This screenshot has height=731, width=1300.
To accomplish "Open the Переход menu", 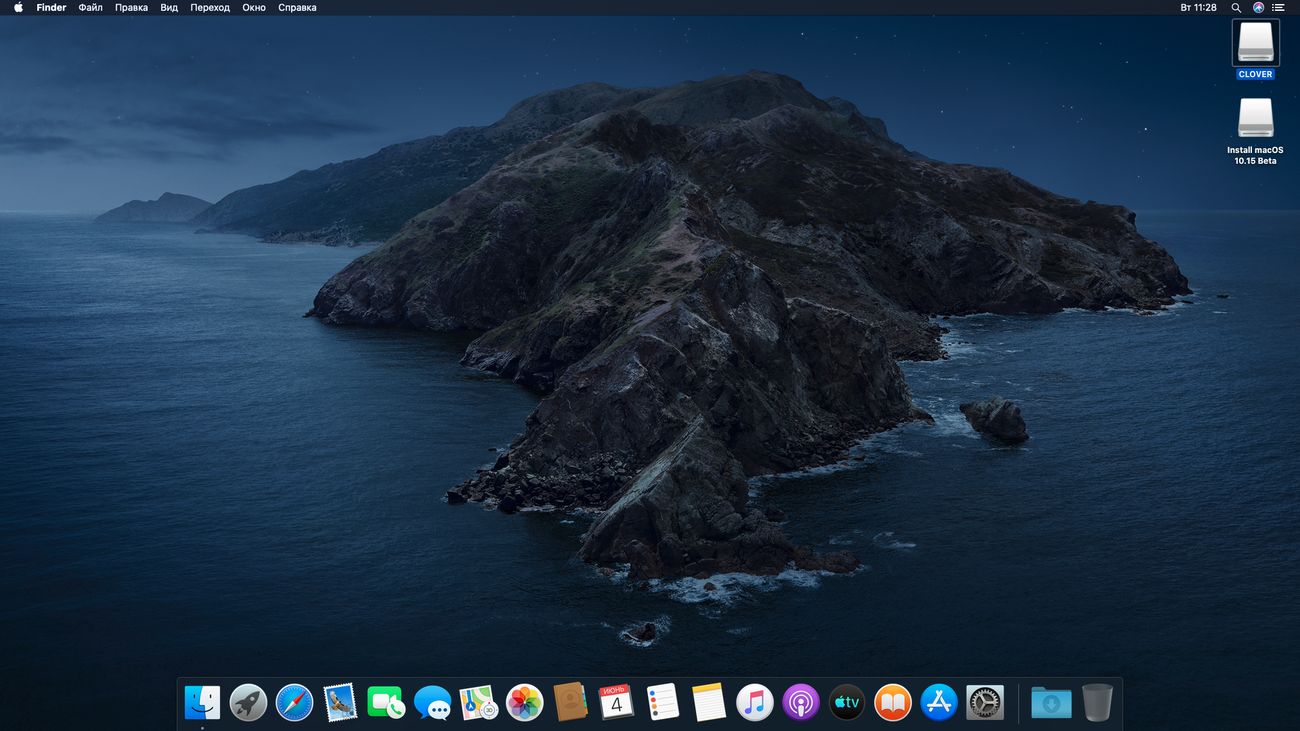I will pos(210,7).
